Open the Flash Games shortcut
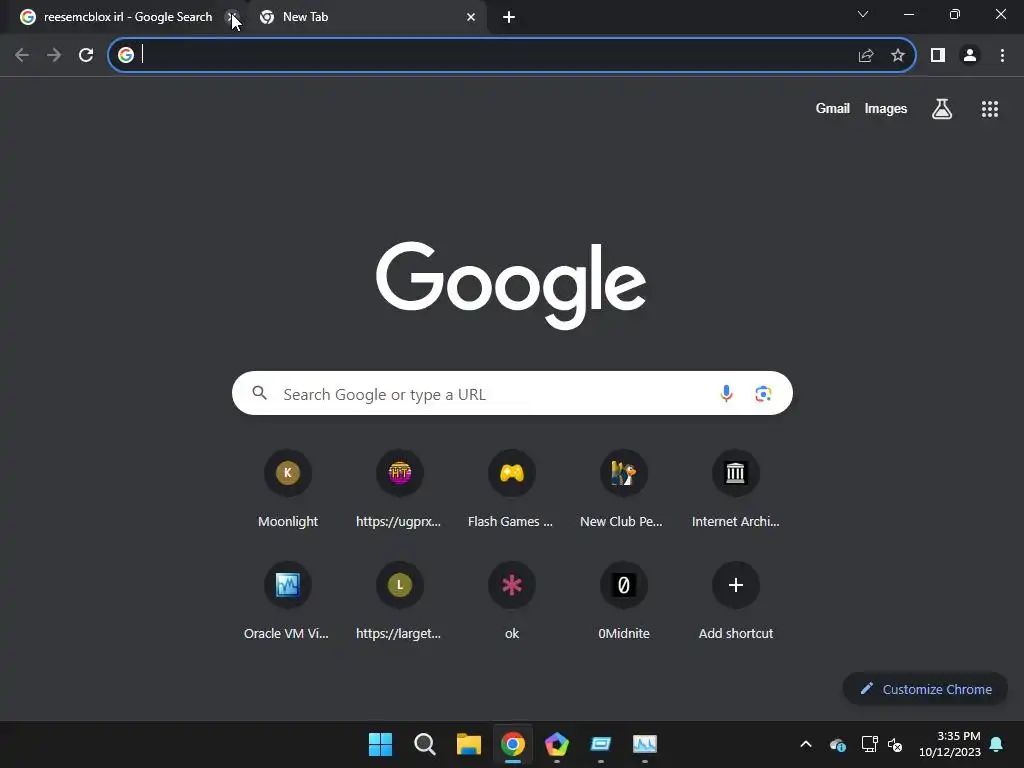This screenshot has width=1024, height=768. pyautogui.click(x=511, y=489)
